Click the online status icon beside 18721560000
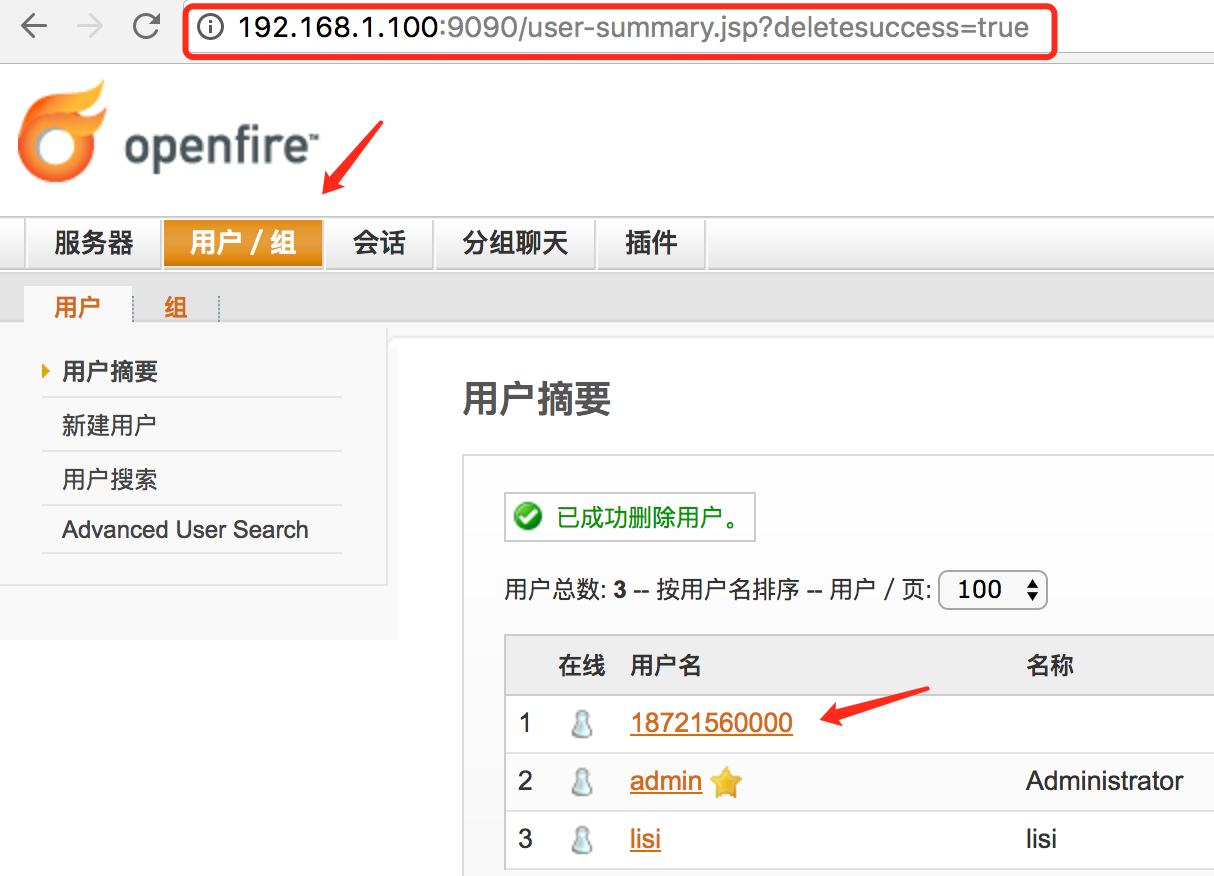The image size is (1214, 876). coord(583,722)
